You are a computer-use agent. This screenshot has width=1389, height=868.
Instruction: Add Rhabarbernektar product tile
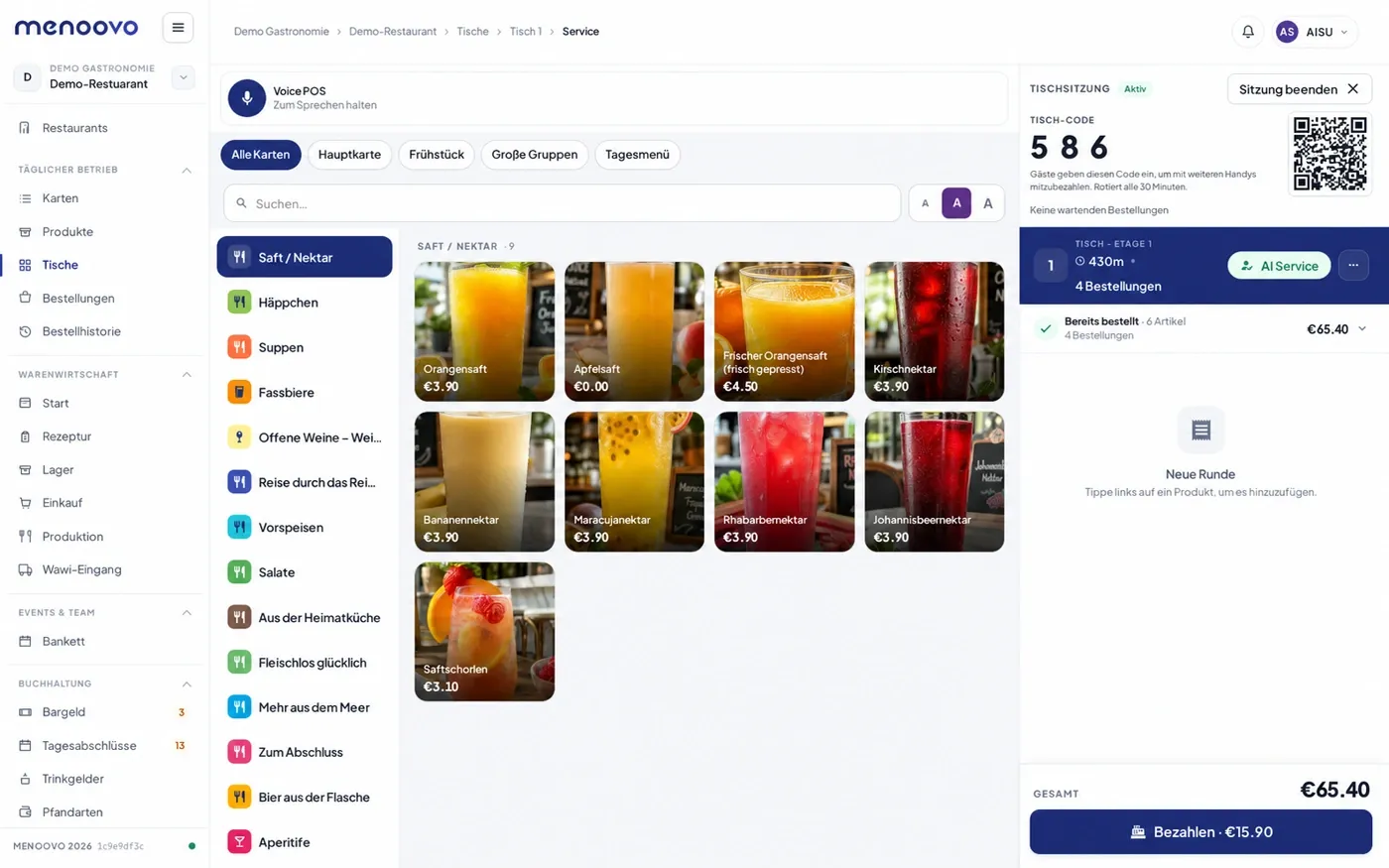point(784,482)
